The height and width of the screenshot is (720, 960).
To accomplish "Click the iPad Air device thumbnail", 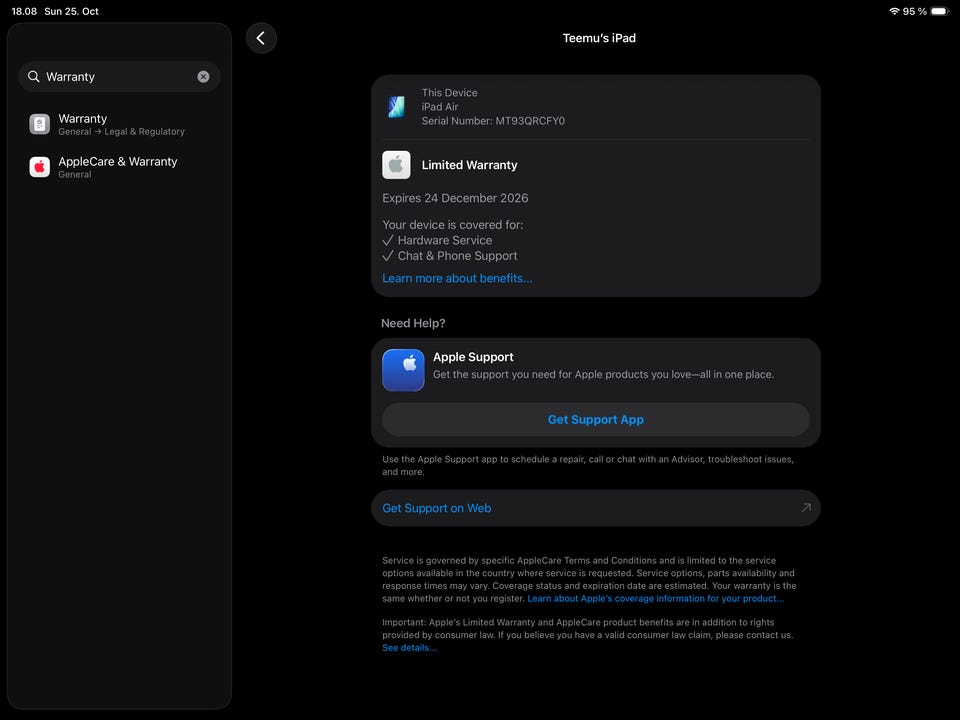I will 397,107.
